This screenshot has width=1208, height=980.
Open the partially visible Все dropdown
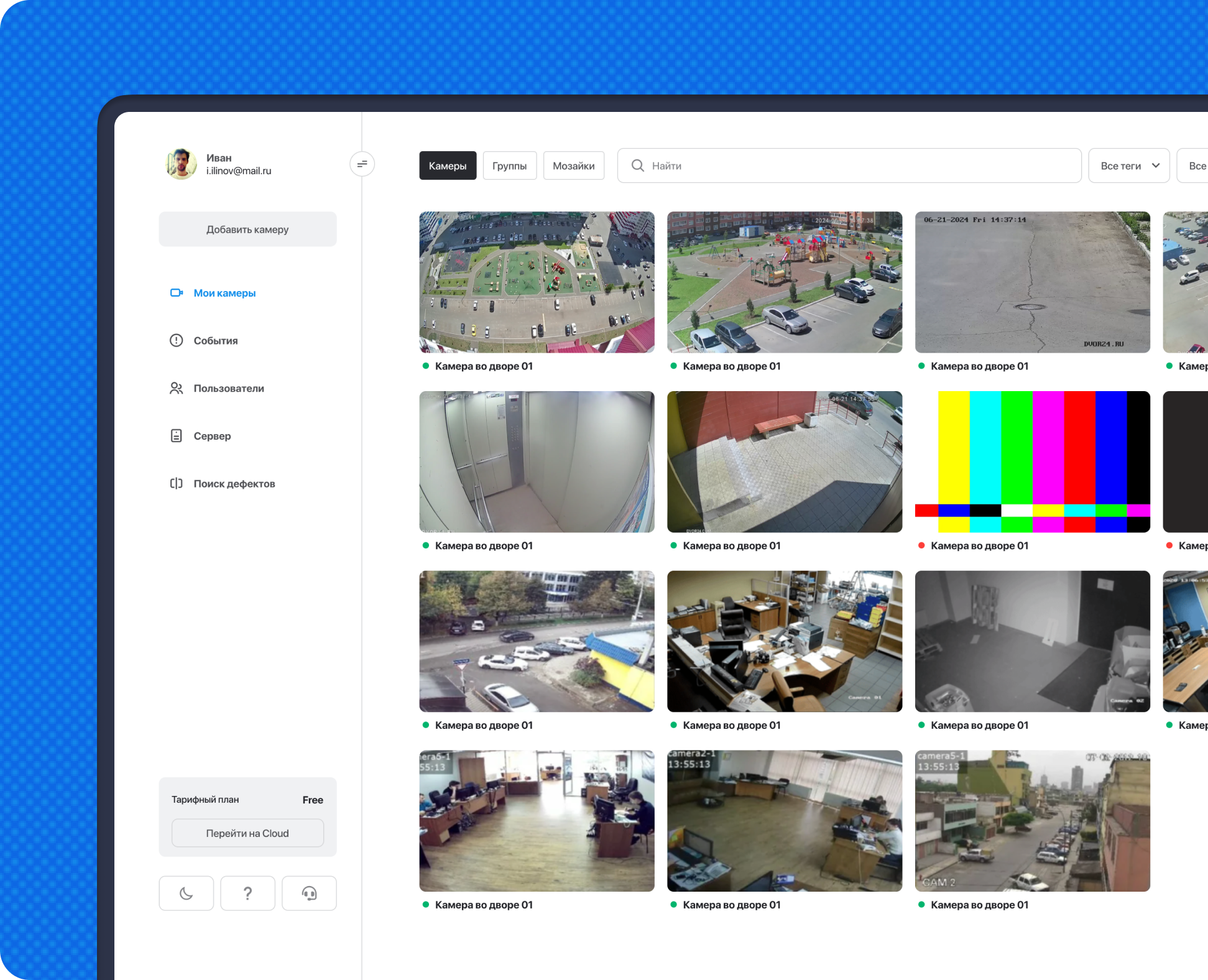tap(1196, 166)
